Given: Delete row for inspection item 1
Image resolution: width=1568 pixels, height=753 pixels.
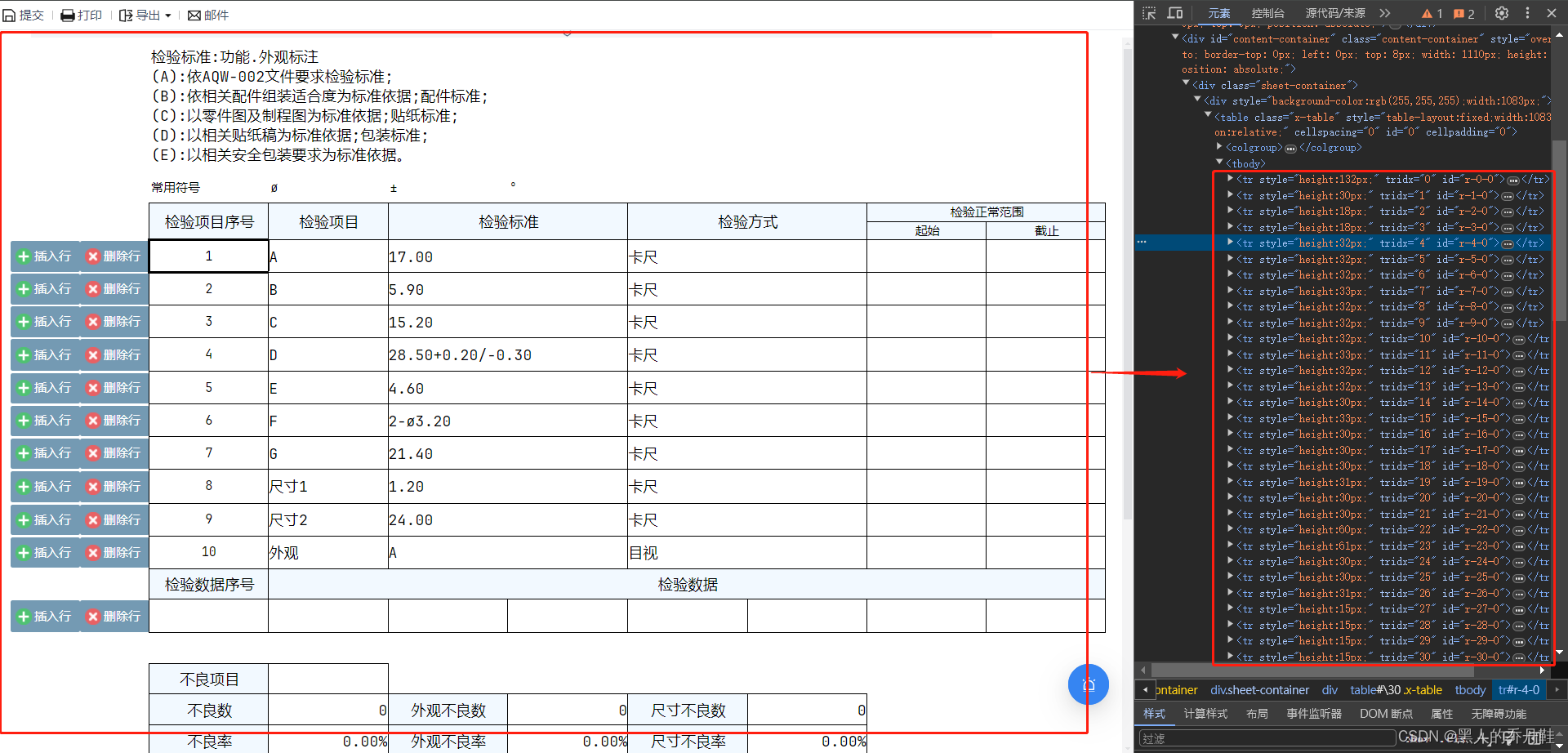Looking at the screenshot, I should tap(114, 256).
